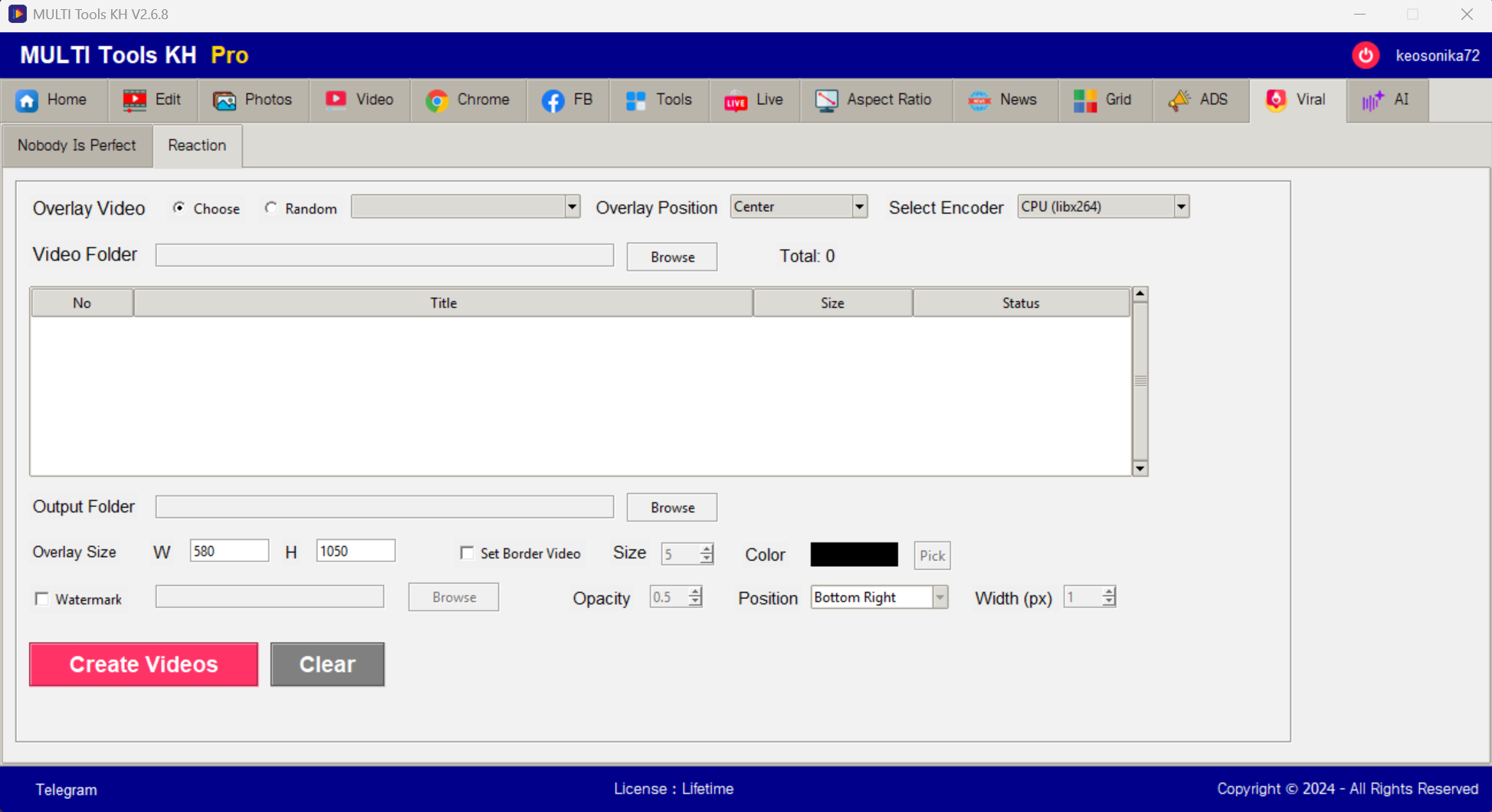Viewport: 1492px width, 812px height.
Task: Browse for the Video Folder
Action: click(671, 257)
